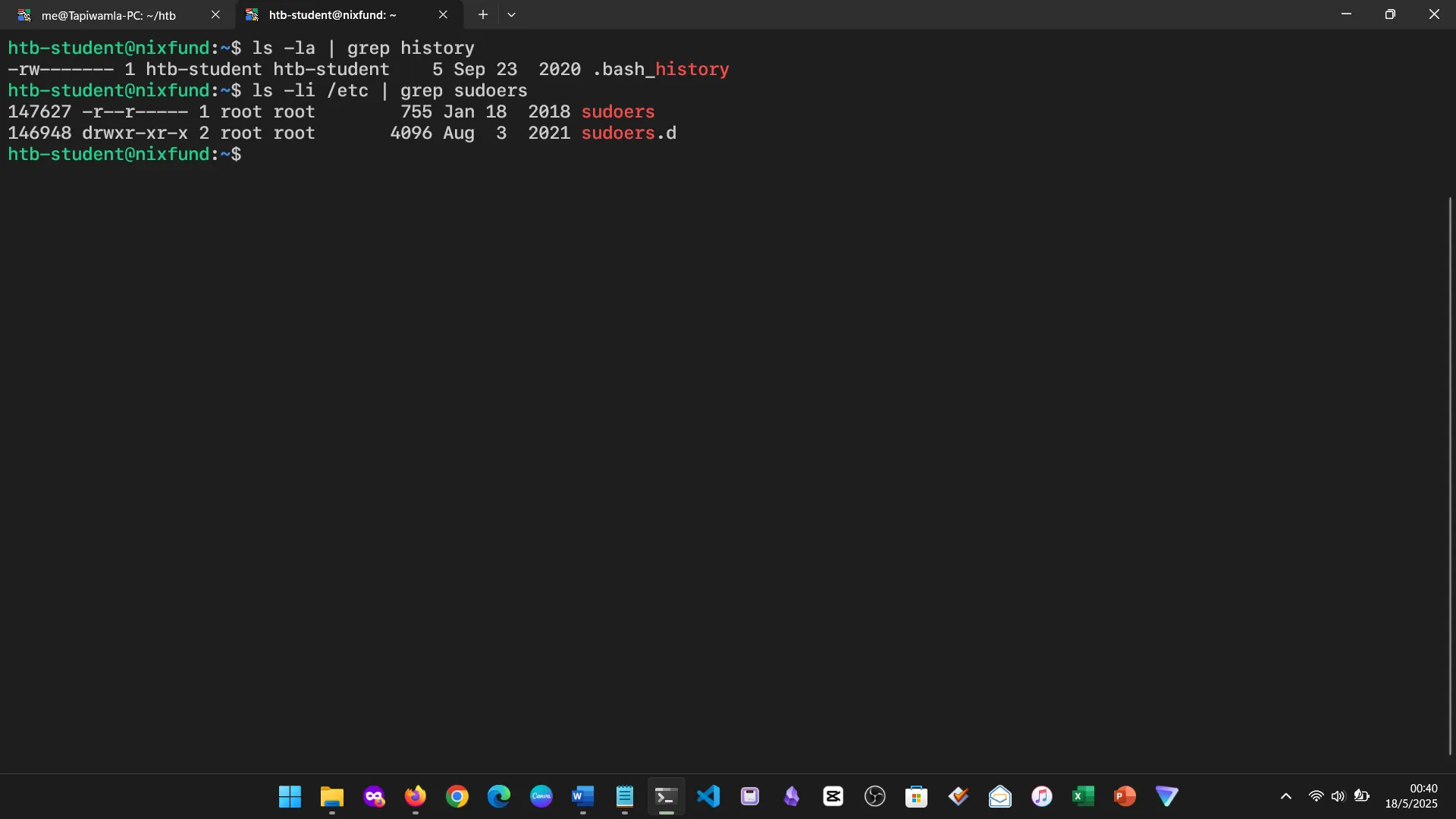The height and width of the screenshot is (819, 1456).
Task: Open the clock and date panel
Action: click(1411, 796)
